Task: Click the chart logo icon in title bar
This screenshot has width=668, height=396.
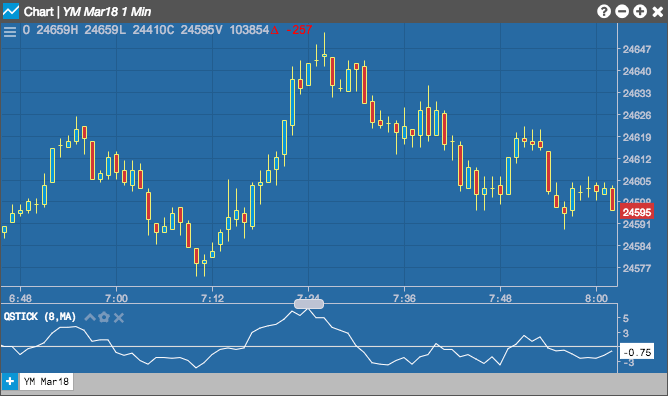Action: coord(11,11)
